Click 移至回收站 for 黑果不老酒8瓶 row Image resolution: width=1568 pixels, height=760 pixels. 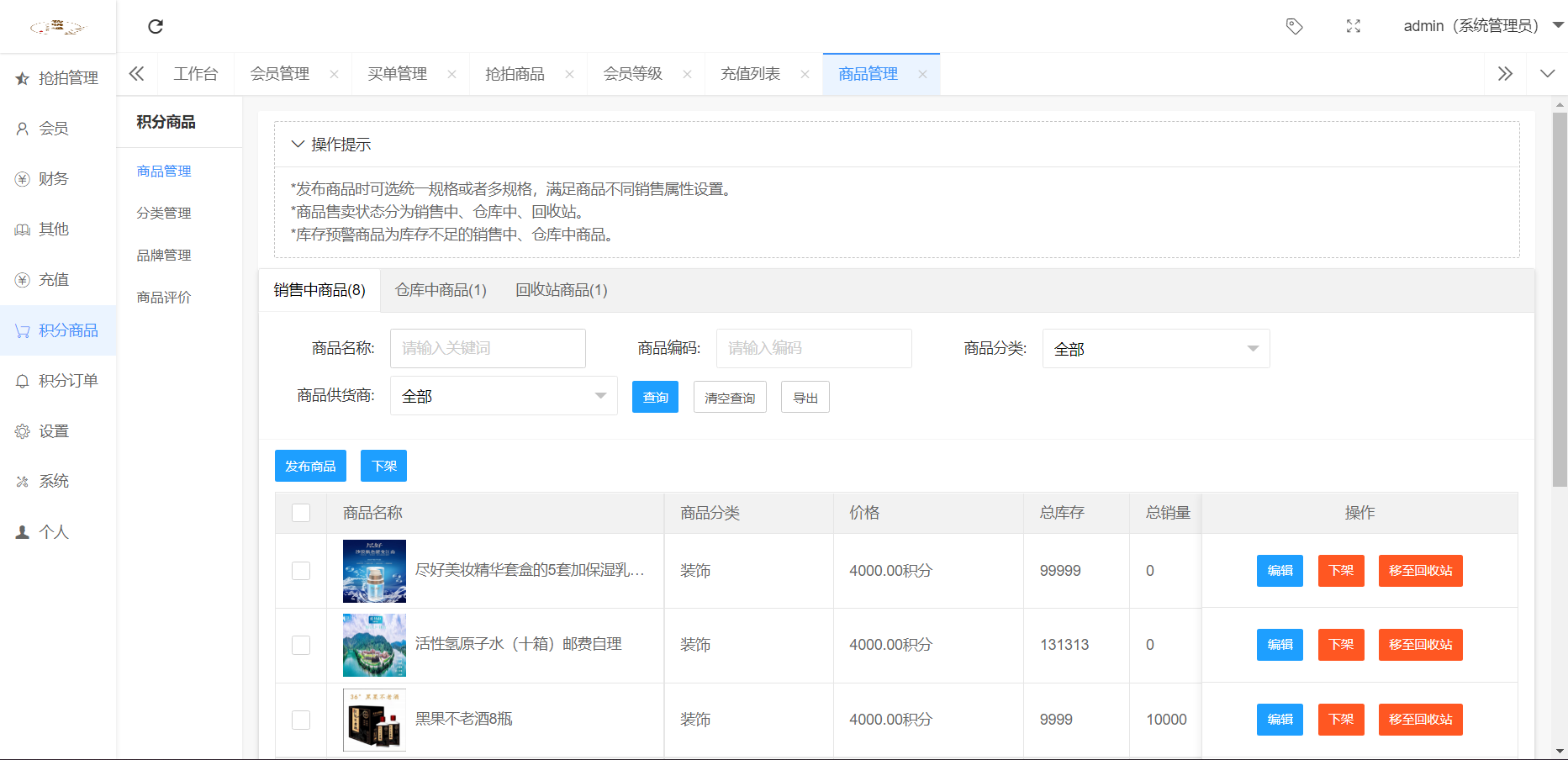(x=1421, y=720)
